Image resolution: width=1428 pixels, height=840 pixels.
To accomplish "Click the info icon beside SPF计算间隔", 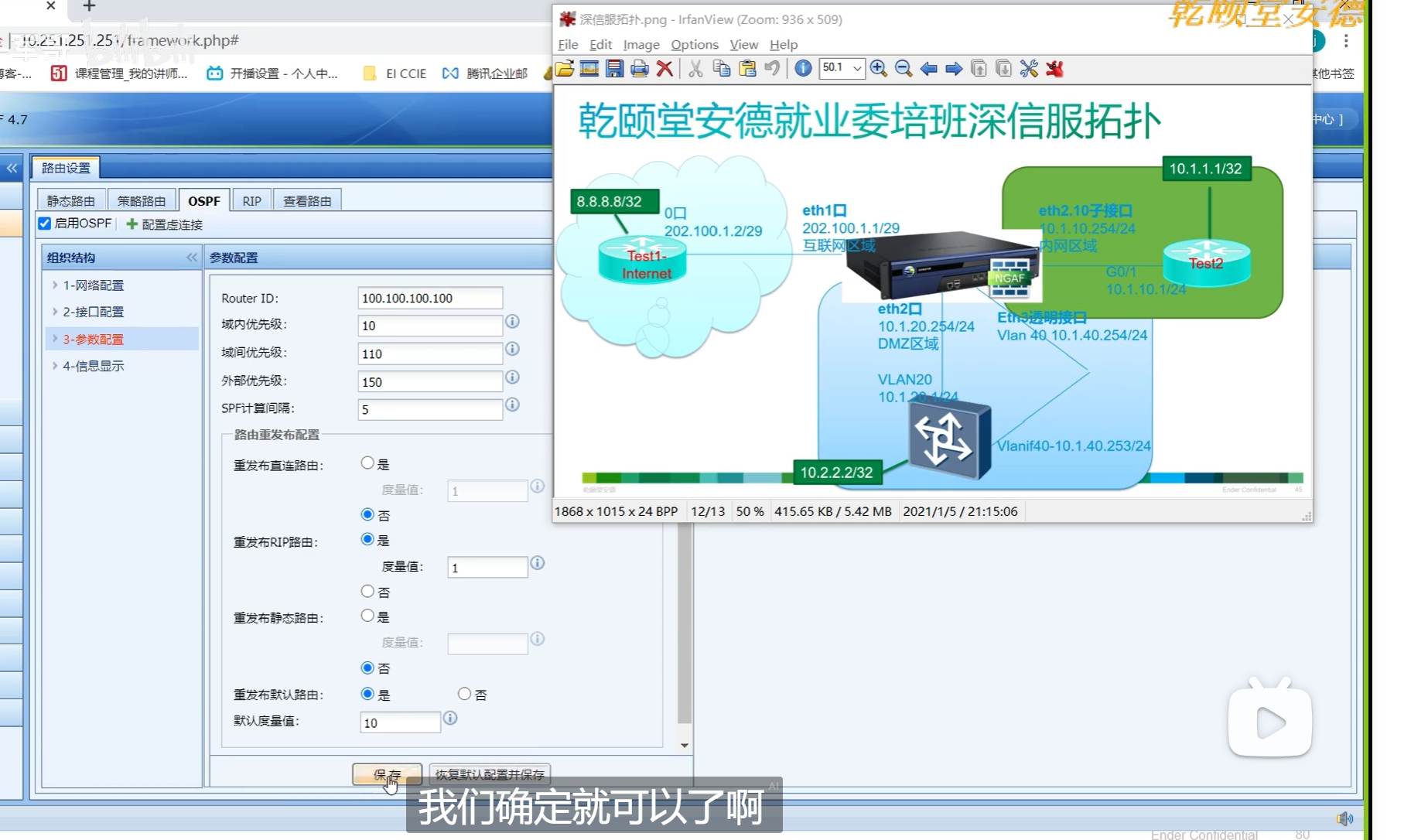I will pos(512,405).
